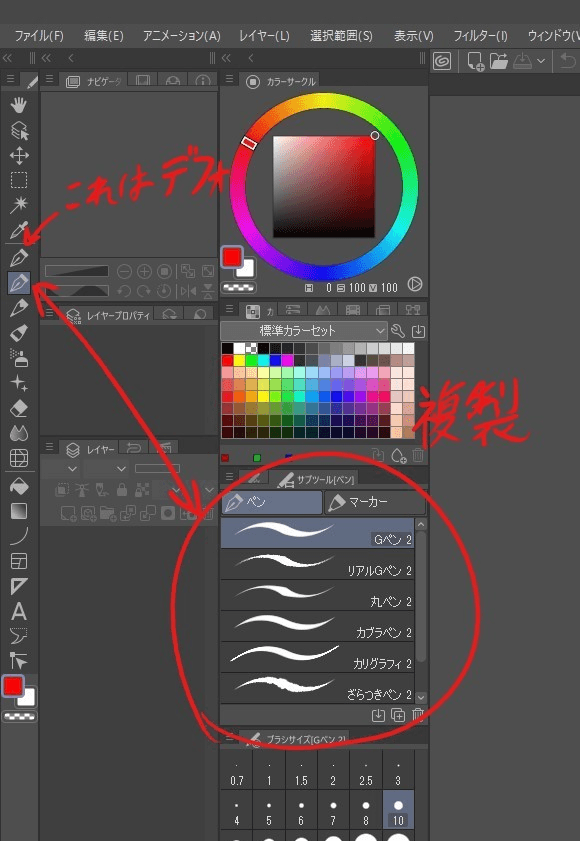Choose カブラペン 2 sub tool

click(x=317, y=626)
